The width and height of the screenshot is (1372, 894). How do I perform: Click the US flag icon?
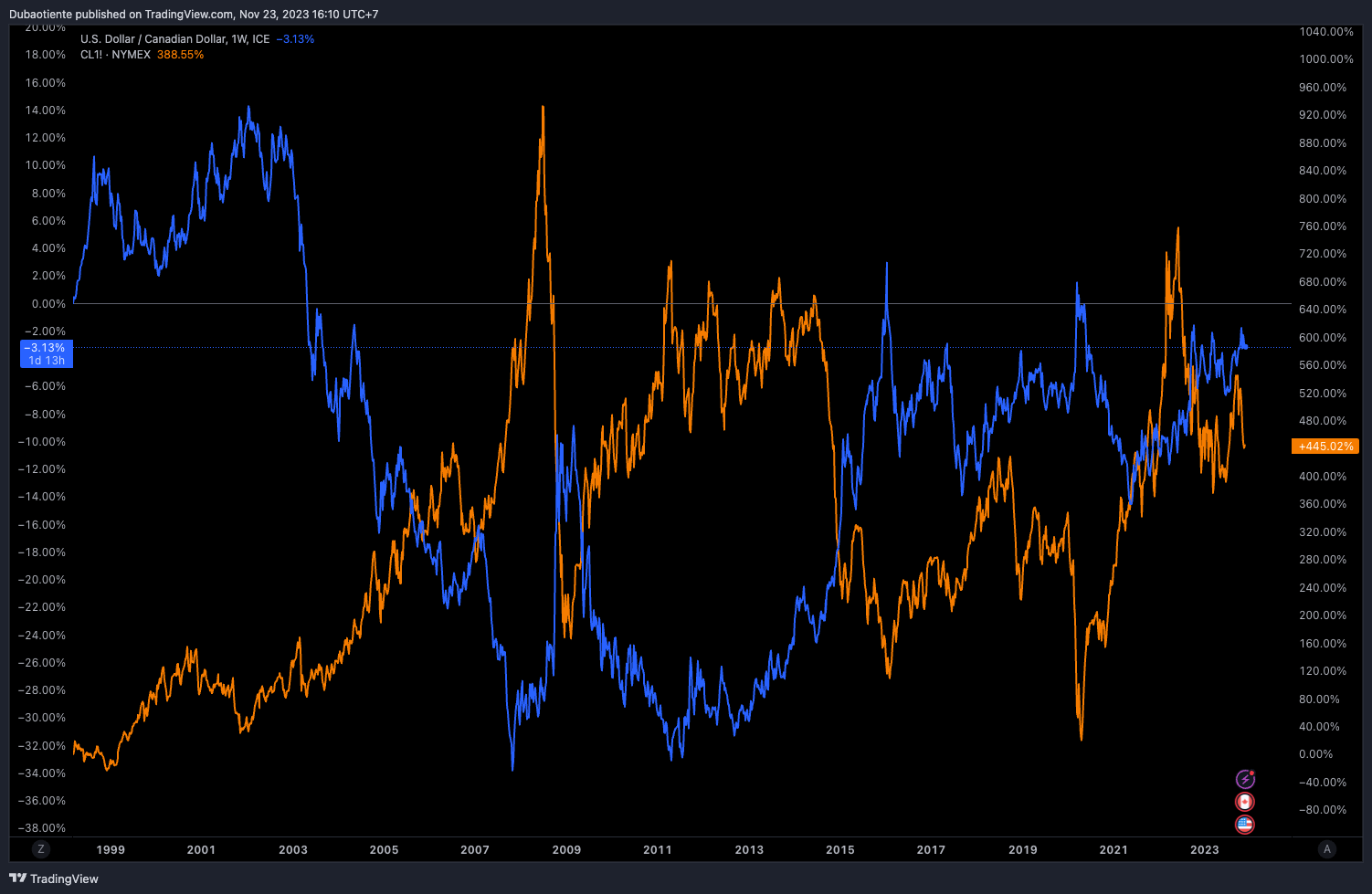tap(1245, 825)
